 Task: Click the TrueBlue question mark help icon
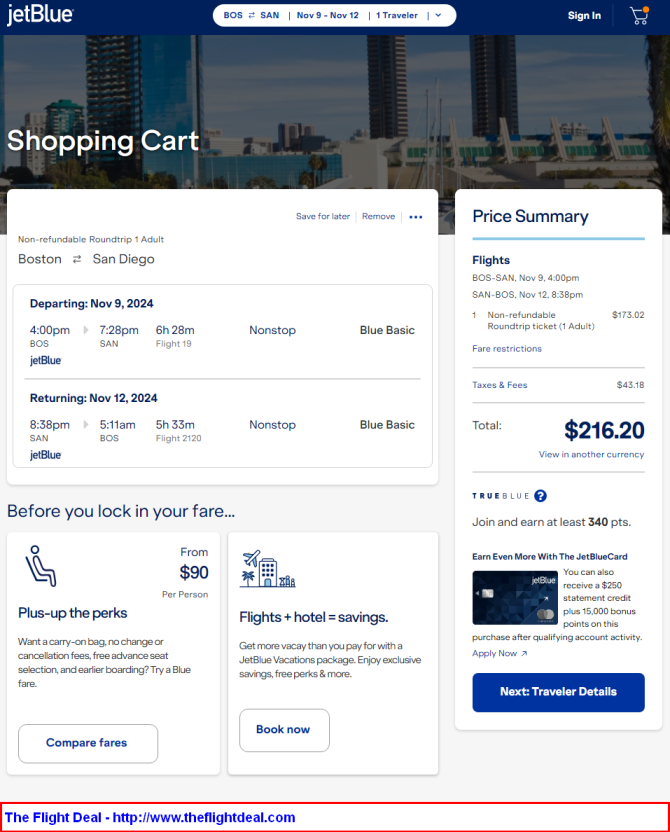pos(540,496)
